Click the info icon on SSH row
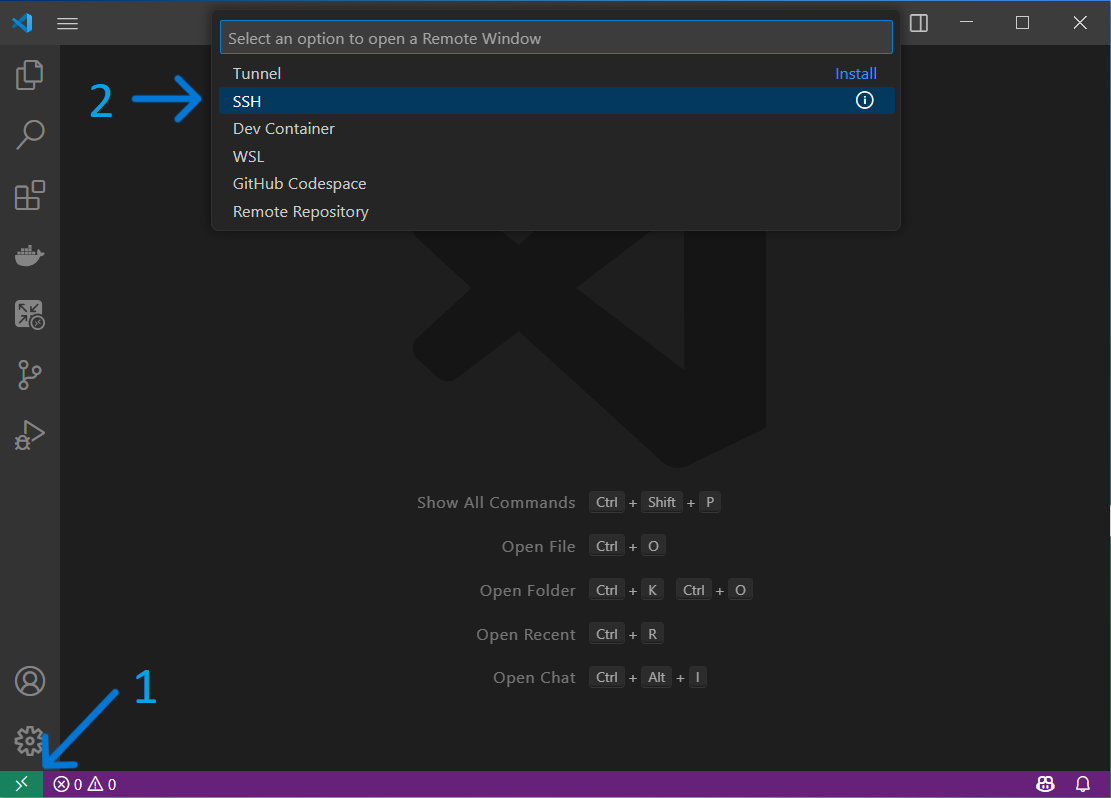Image resolution: width=1111 pixels, height=798 pixels. (x=864, y=100)
